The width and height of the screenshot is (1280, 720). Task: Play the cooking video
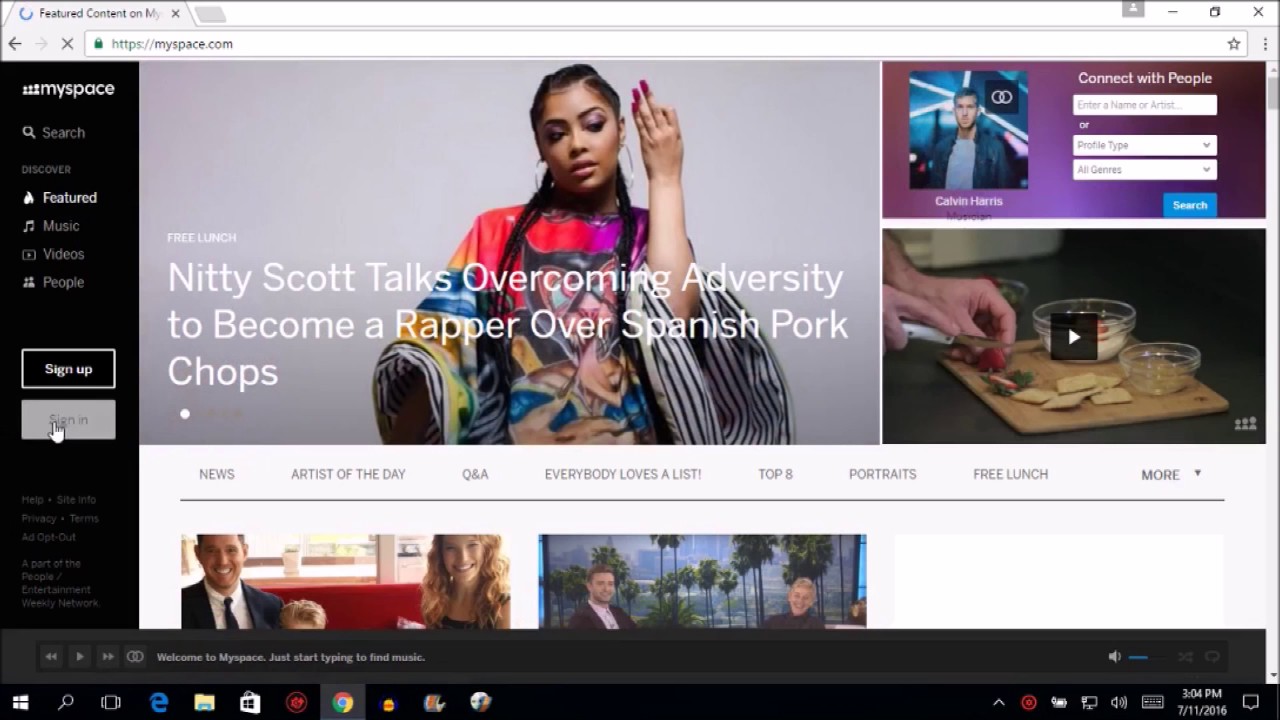1073,337
